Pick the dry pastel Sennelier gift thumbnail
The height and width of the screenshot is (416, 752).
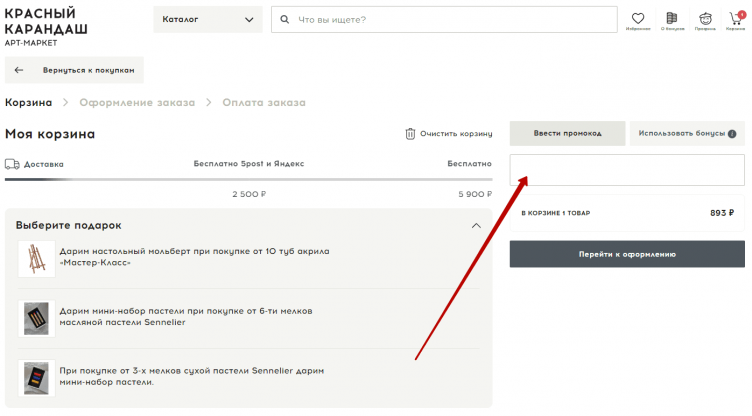point(36,377)
